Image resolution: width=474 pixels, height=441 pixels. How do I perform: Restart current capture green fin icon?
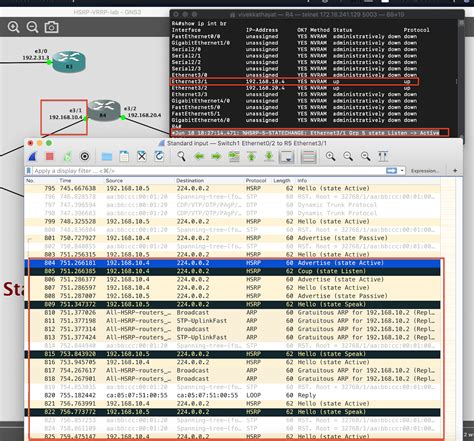pos(67,156)
